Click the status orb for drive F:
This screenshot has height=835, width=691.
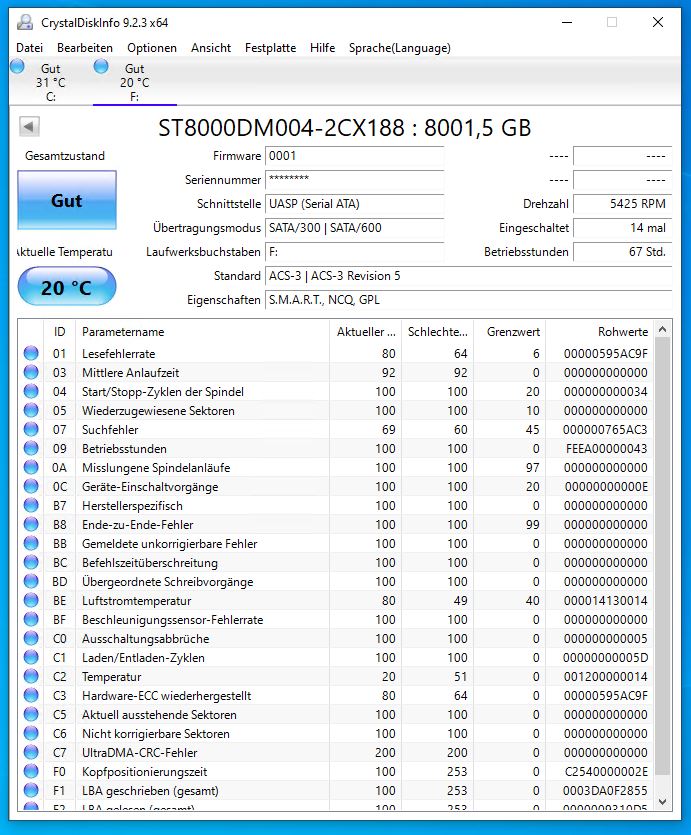point(101,67)
